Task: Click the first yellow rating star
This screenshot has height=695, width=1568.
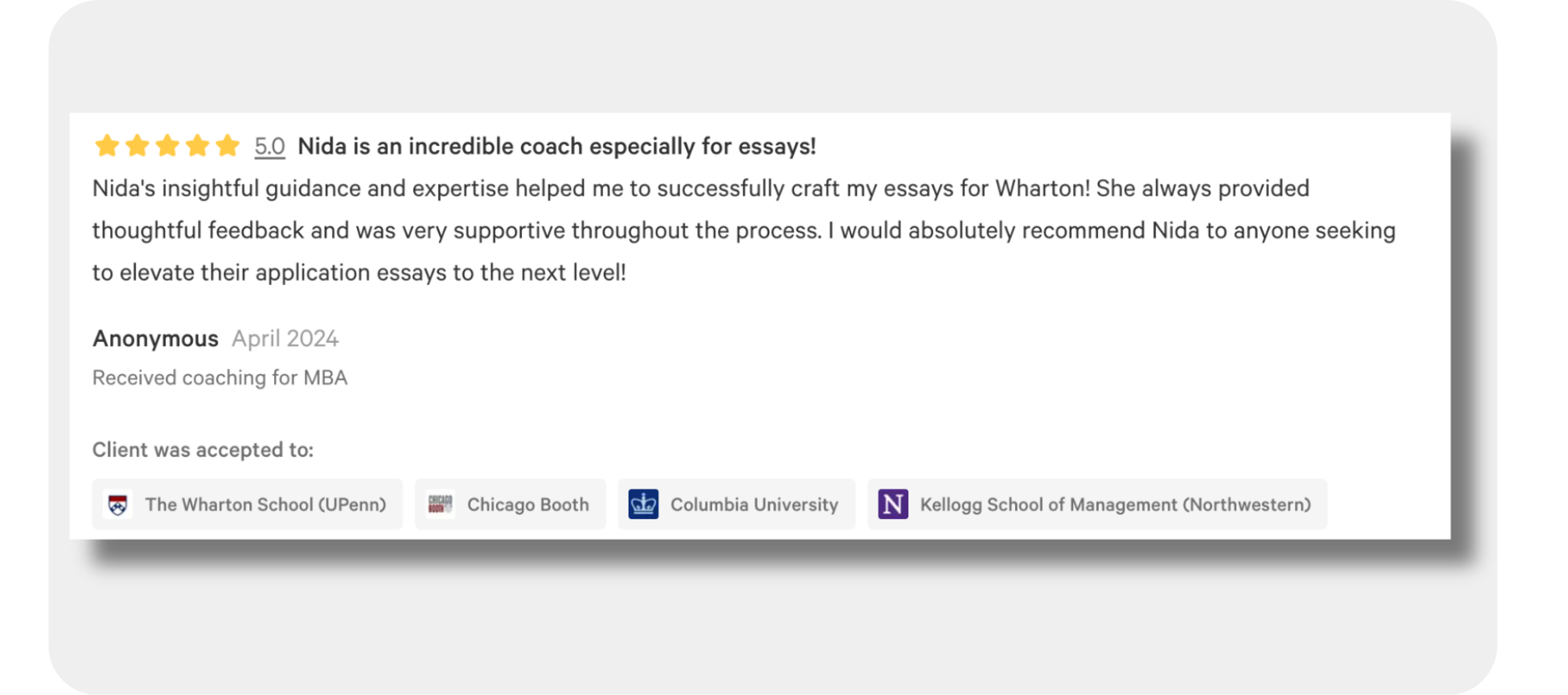Action: point(107,146)
